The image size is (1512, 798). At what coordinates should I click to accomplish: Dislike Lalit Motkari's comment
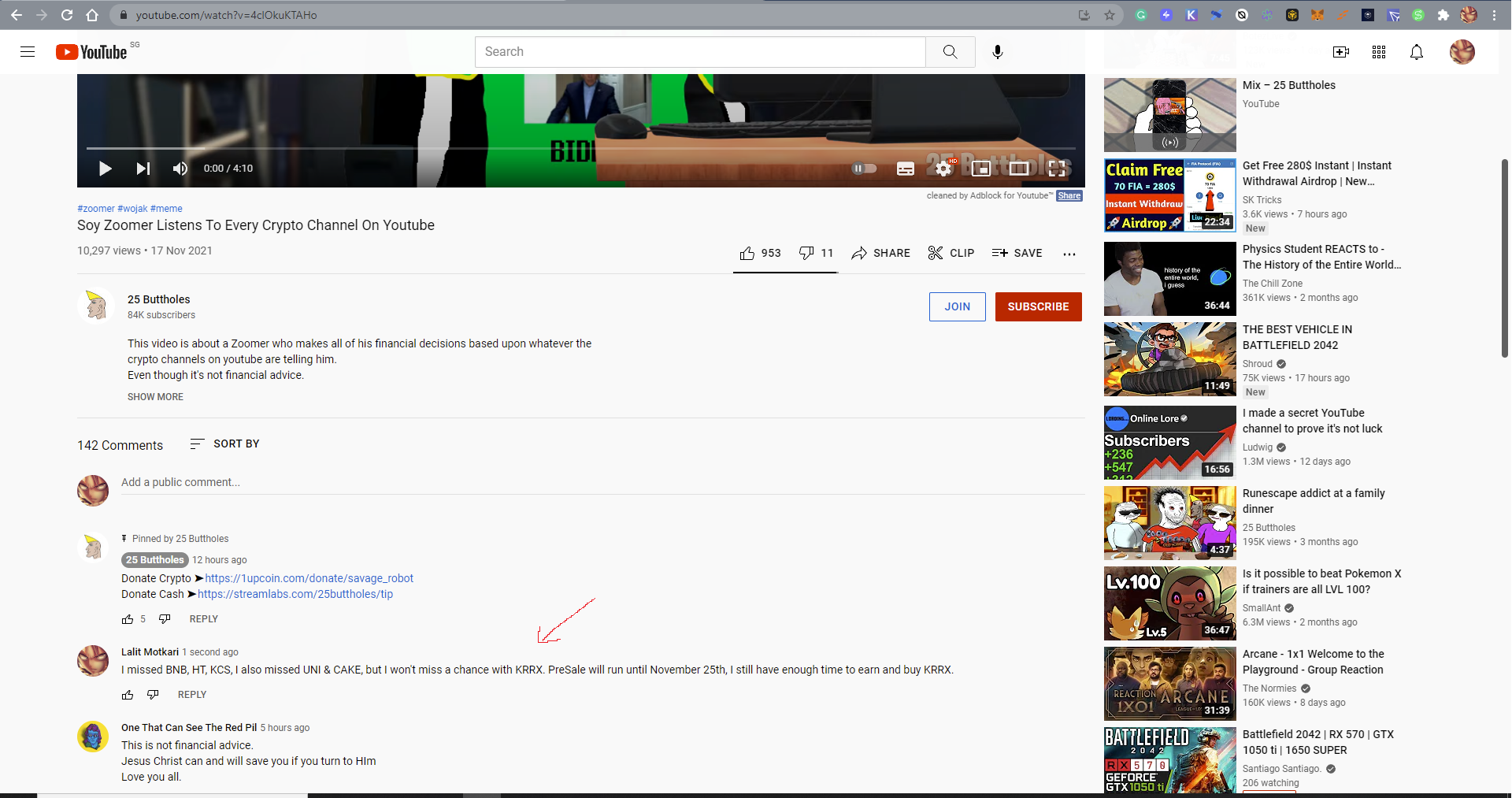coord(153,695)
